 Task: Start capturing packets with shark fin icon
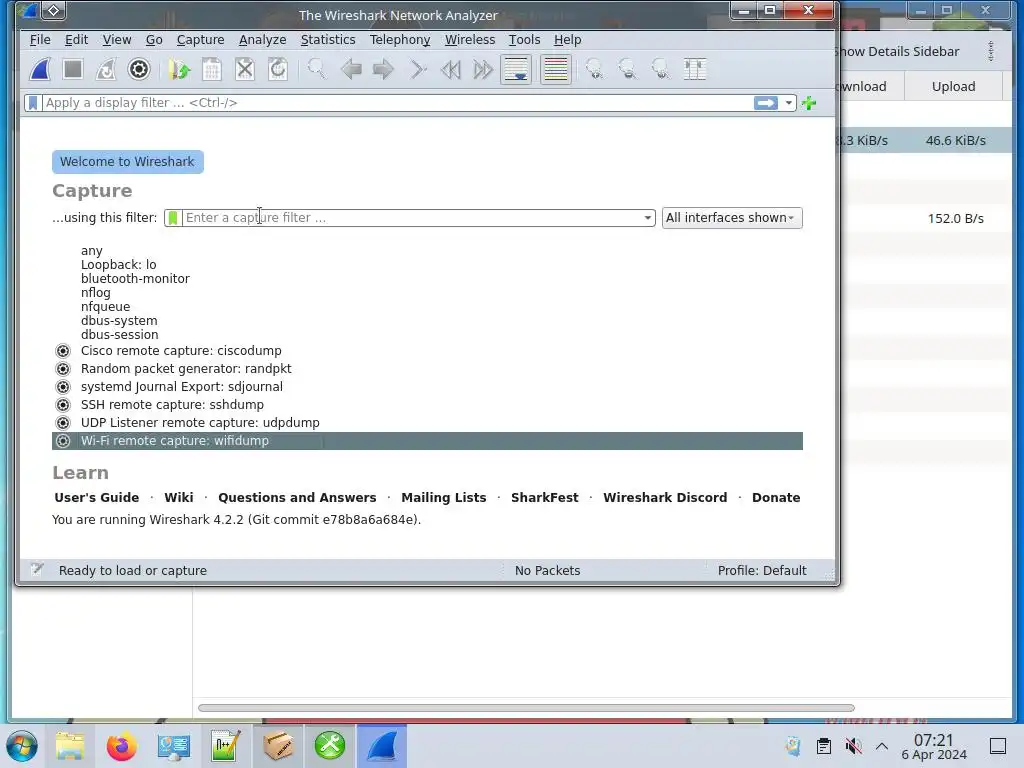point(40,69)
